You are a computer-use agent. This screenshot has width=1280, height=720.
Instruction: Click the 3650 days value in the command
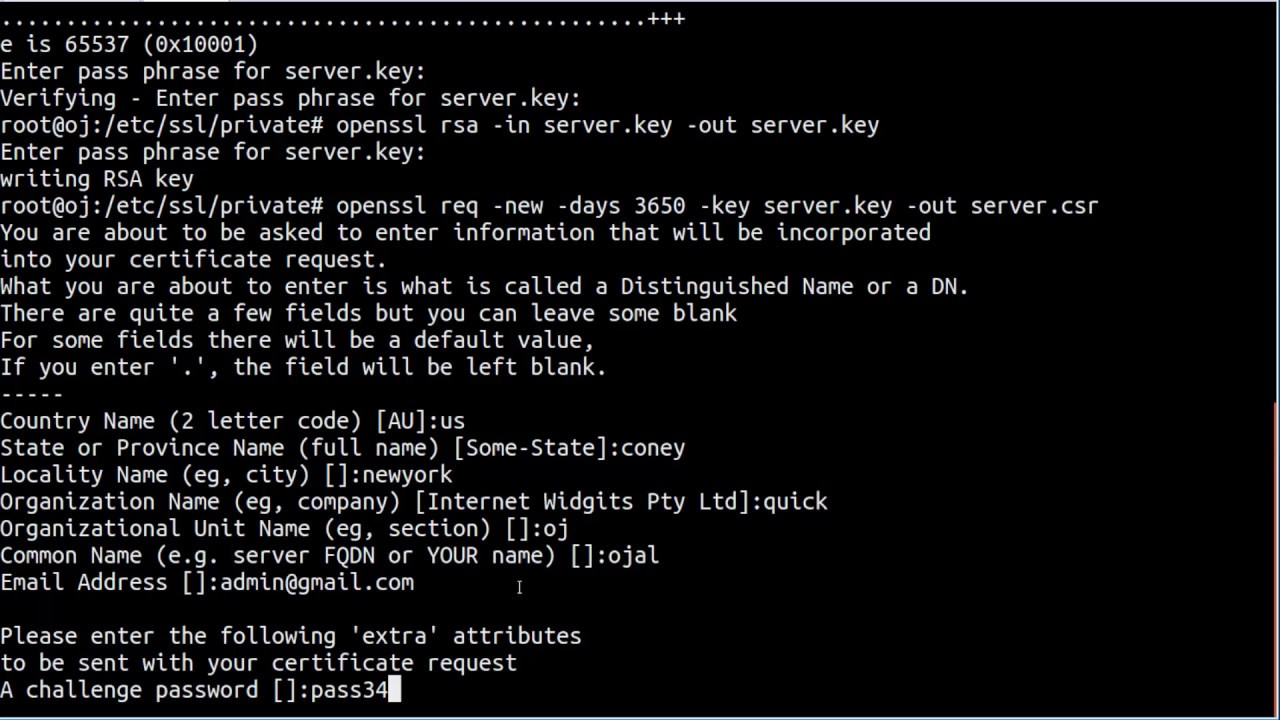[659, 206]
